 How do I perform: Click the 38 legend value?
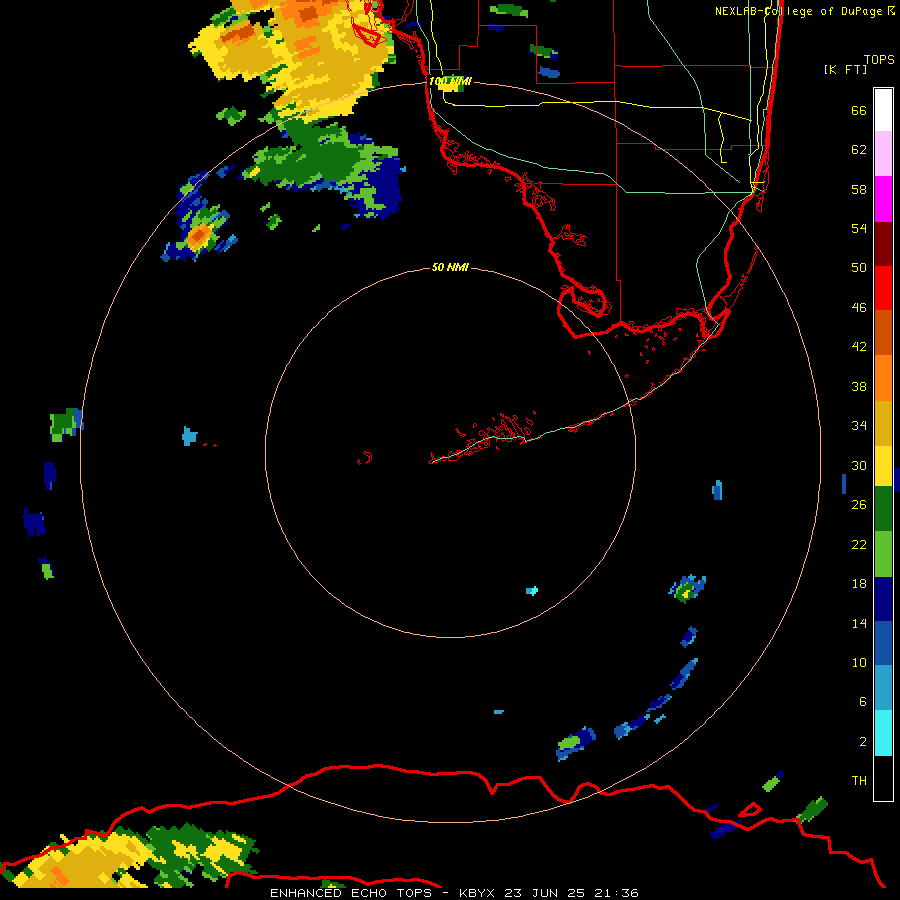pos(859,386)
